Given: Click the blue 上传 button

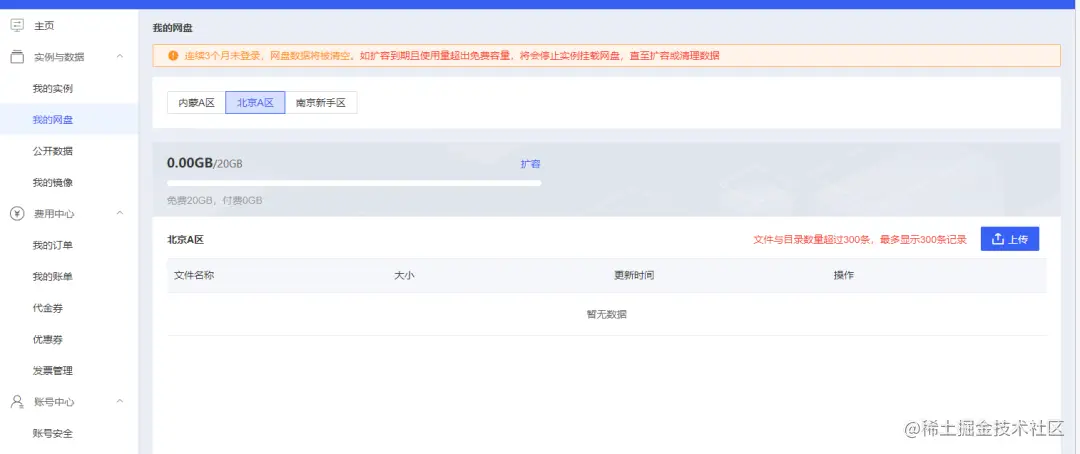Looking at the screenshot, I should [x=1010, y=239].
